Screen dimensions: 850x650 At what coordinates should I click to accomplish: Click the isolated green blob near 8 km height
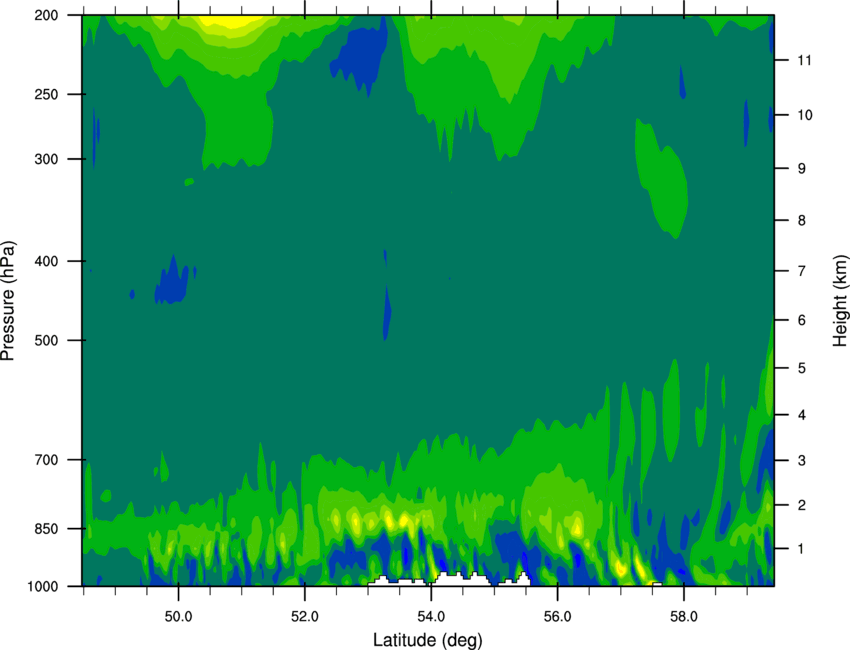point(661,179)
